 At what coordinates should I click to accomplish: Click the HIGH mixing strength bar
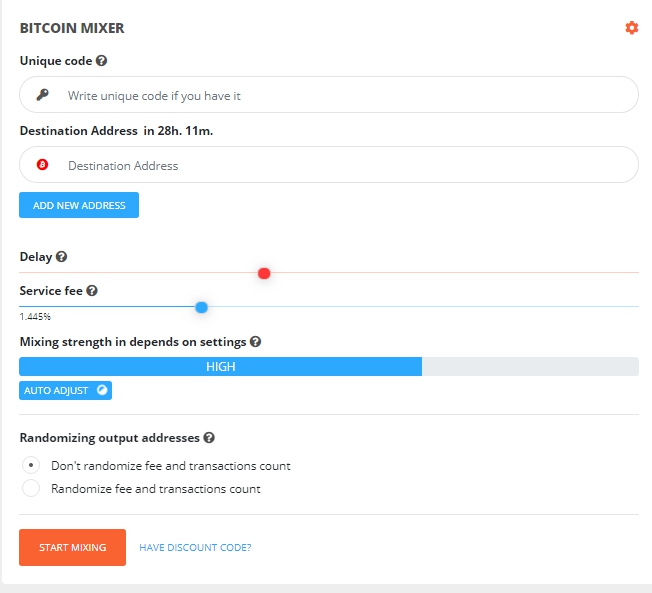[221, 367]
